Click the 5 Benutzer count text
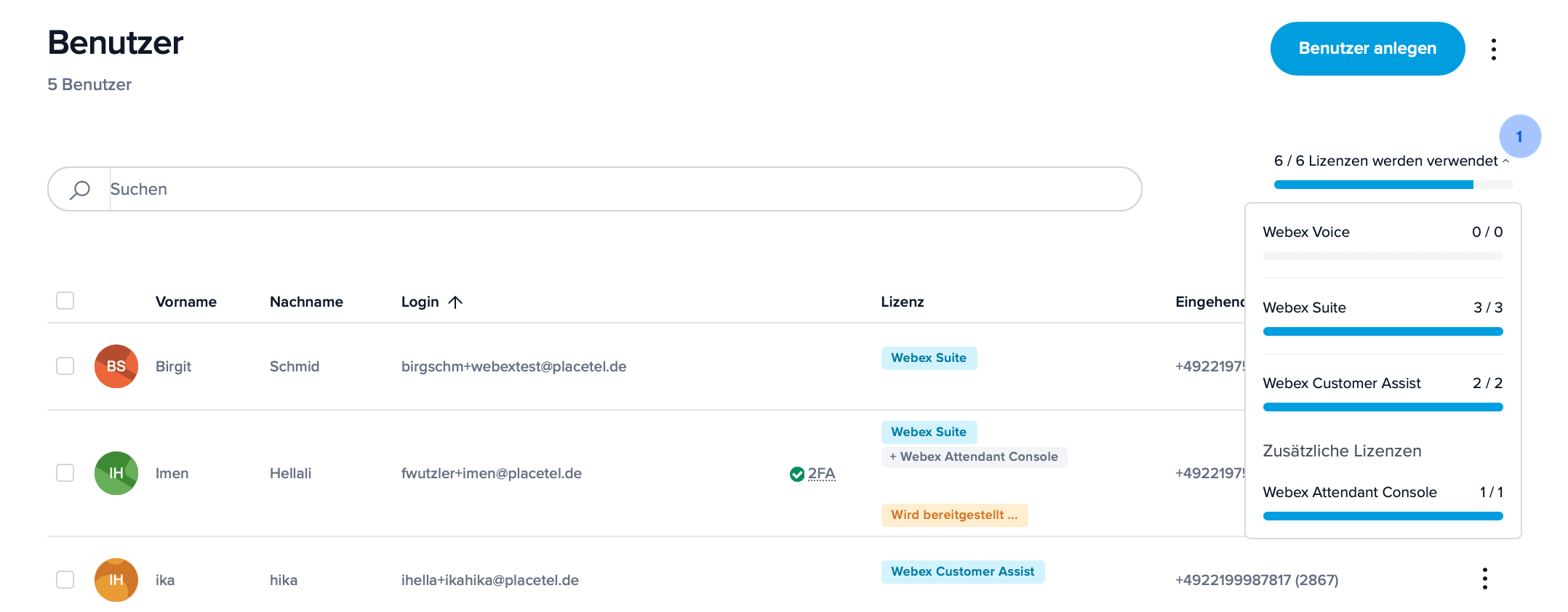This screenshot has height=612, width=1568. tap(89, 84)
